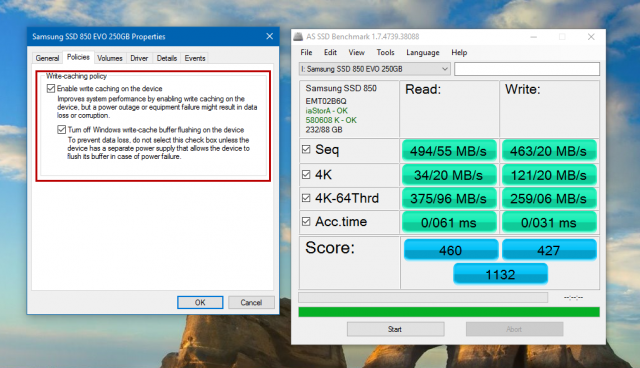
Task: Click the 4K-64Thrd read result 375/96 MB/s
Action: click(449, 198)
